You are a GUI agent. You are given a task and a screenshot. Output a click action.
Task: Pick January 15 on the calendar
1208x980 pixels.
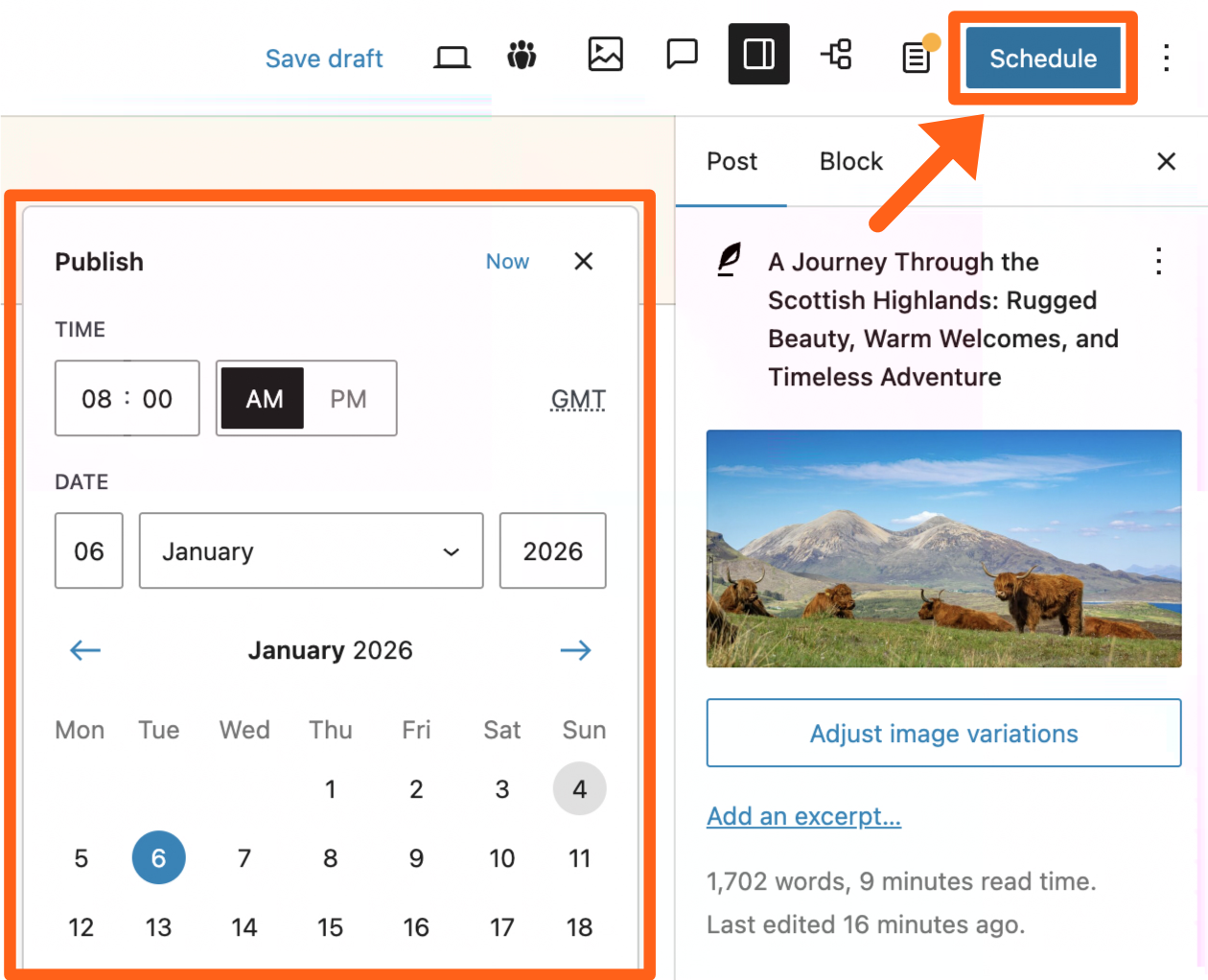(330, 927)
